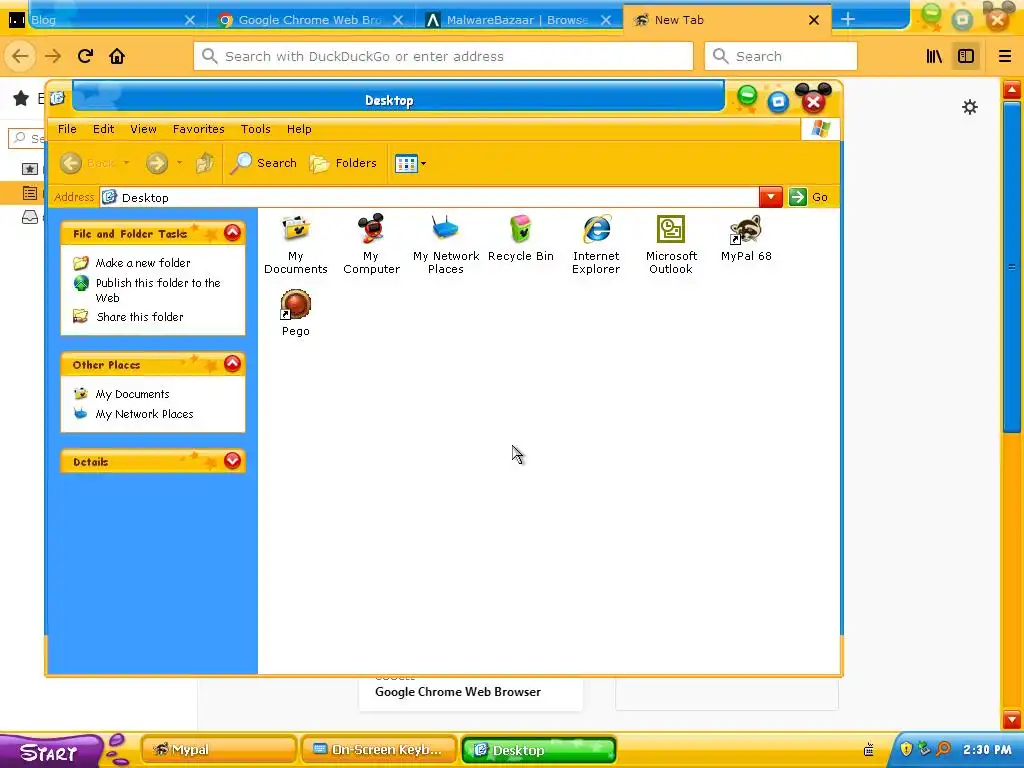Open the Edit menu

(103, 129)
